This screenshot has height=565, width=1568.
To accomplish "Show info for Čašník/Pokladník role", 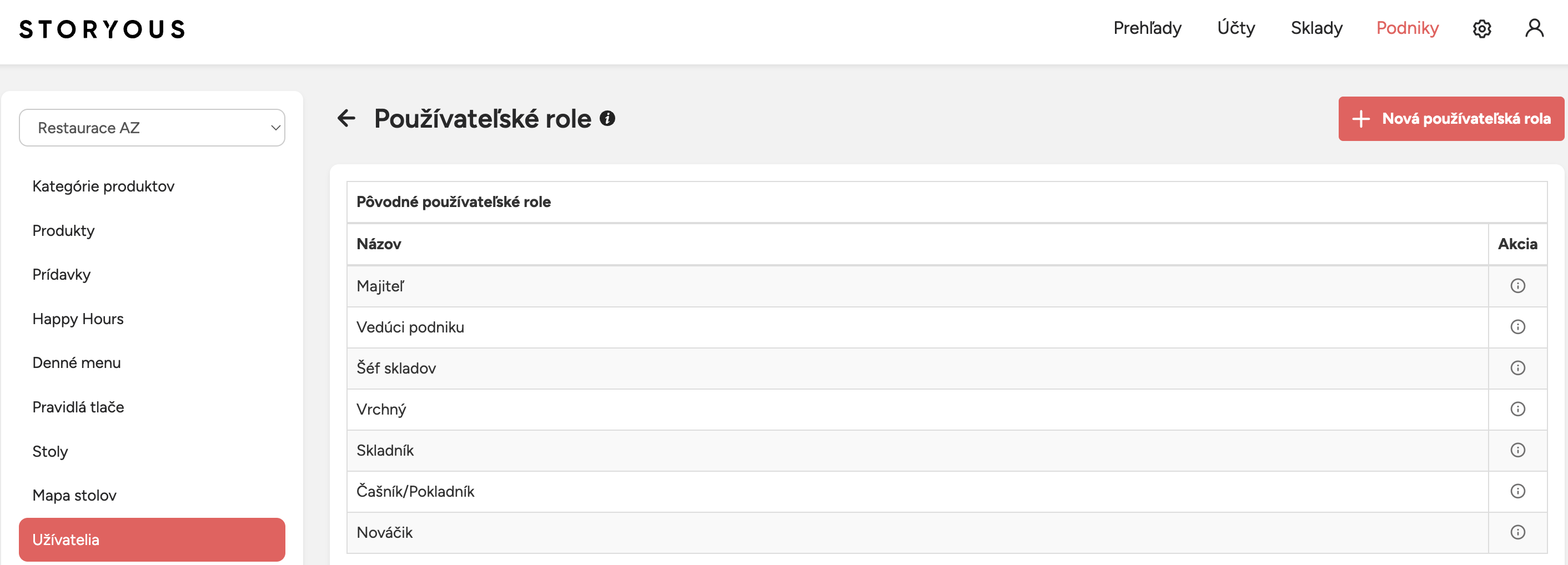I will pos(1517,491).
